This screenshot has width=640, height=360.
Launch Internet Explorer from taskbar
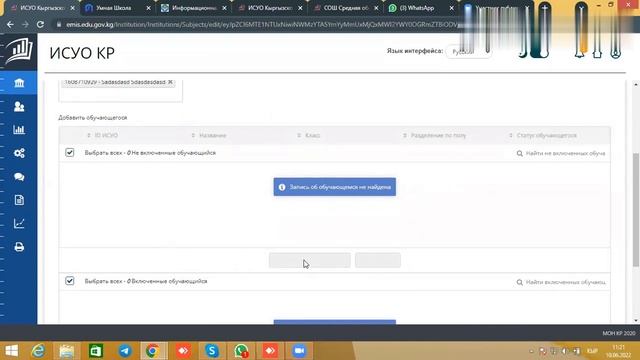point(38,351)
